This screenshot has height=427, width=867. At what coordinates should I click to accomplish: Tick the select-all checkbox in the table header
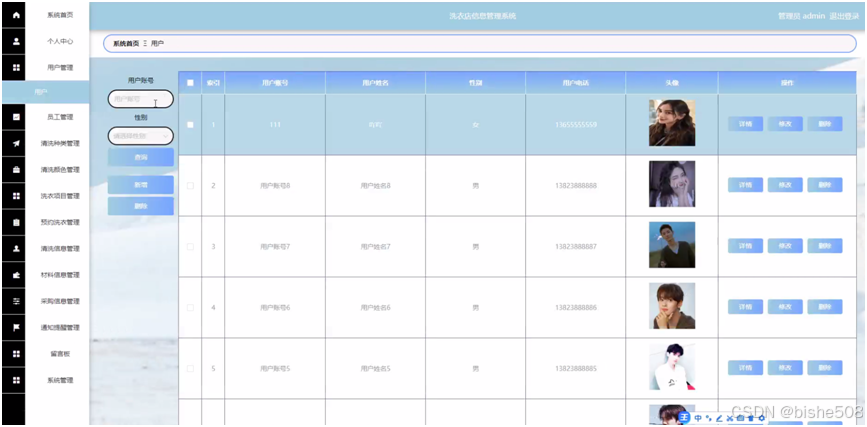pyautogui.click(x=190, y=83)
